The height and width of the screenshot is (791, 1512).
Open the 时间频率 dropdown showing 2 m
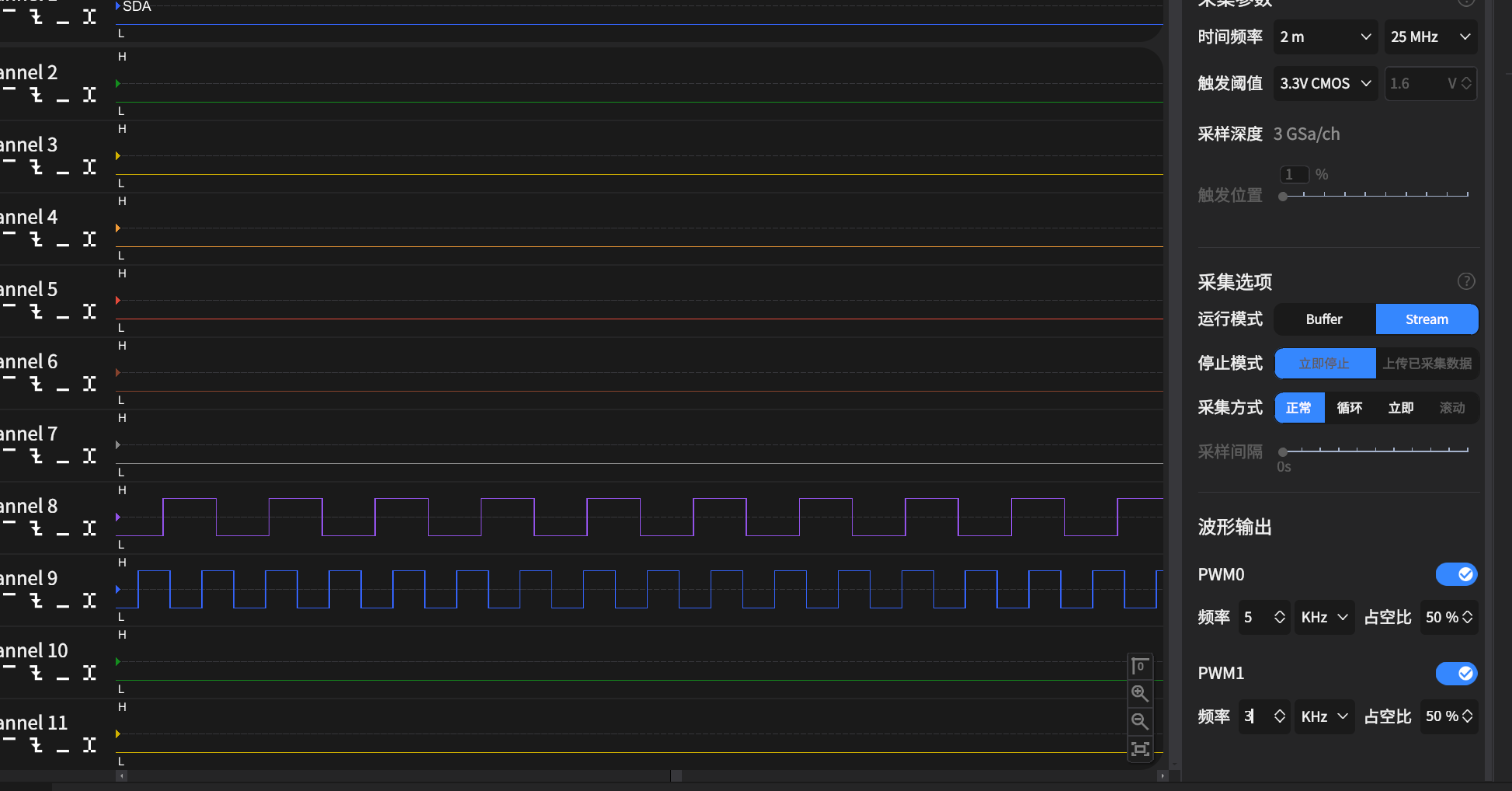coord(1326,37)
